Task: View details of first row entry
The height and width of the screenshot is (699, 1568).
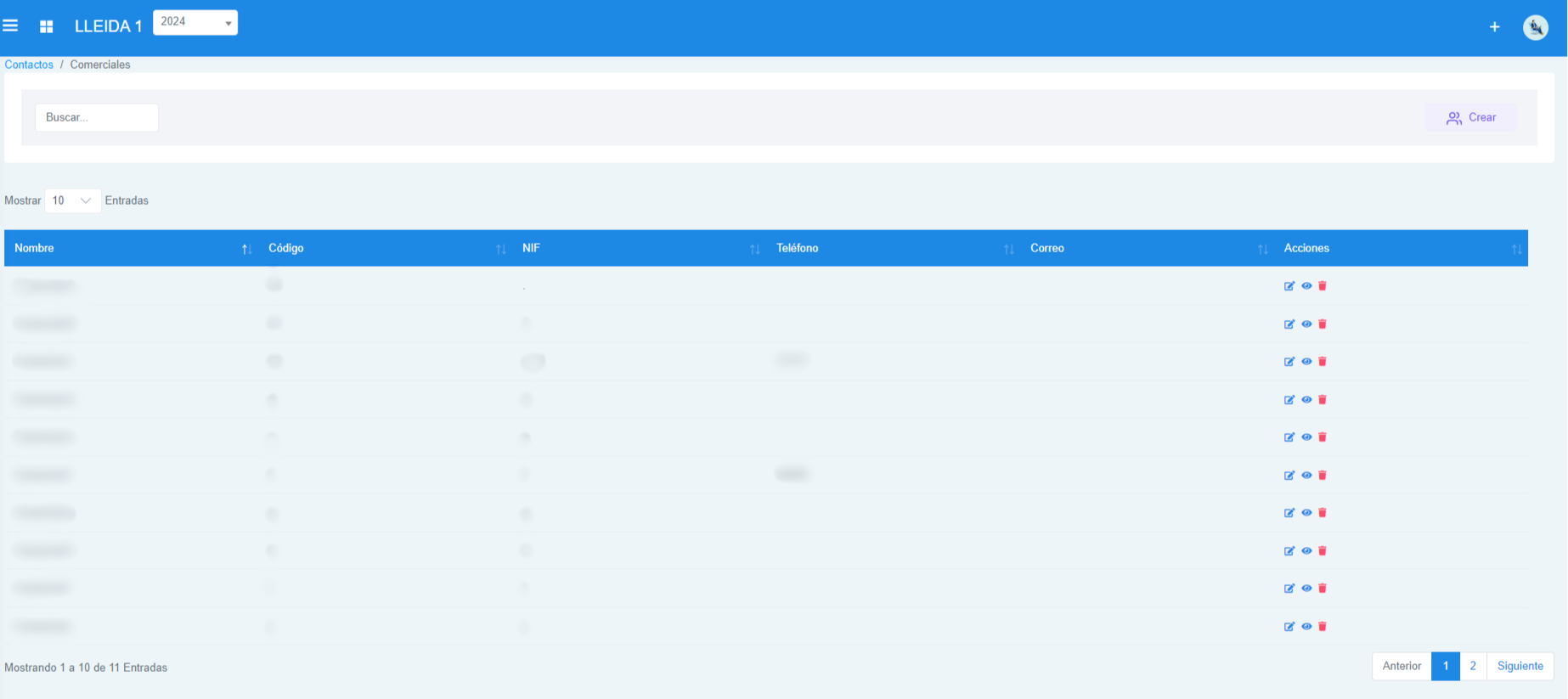Action: point(1306,286)
